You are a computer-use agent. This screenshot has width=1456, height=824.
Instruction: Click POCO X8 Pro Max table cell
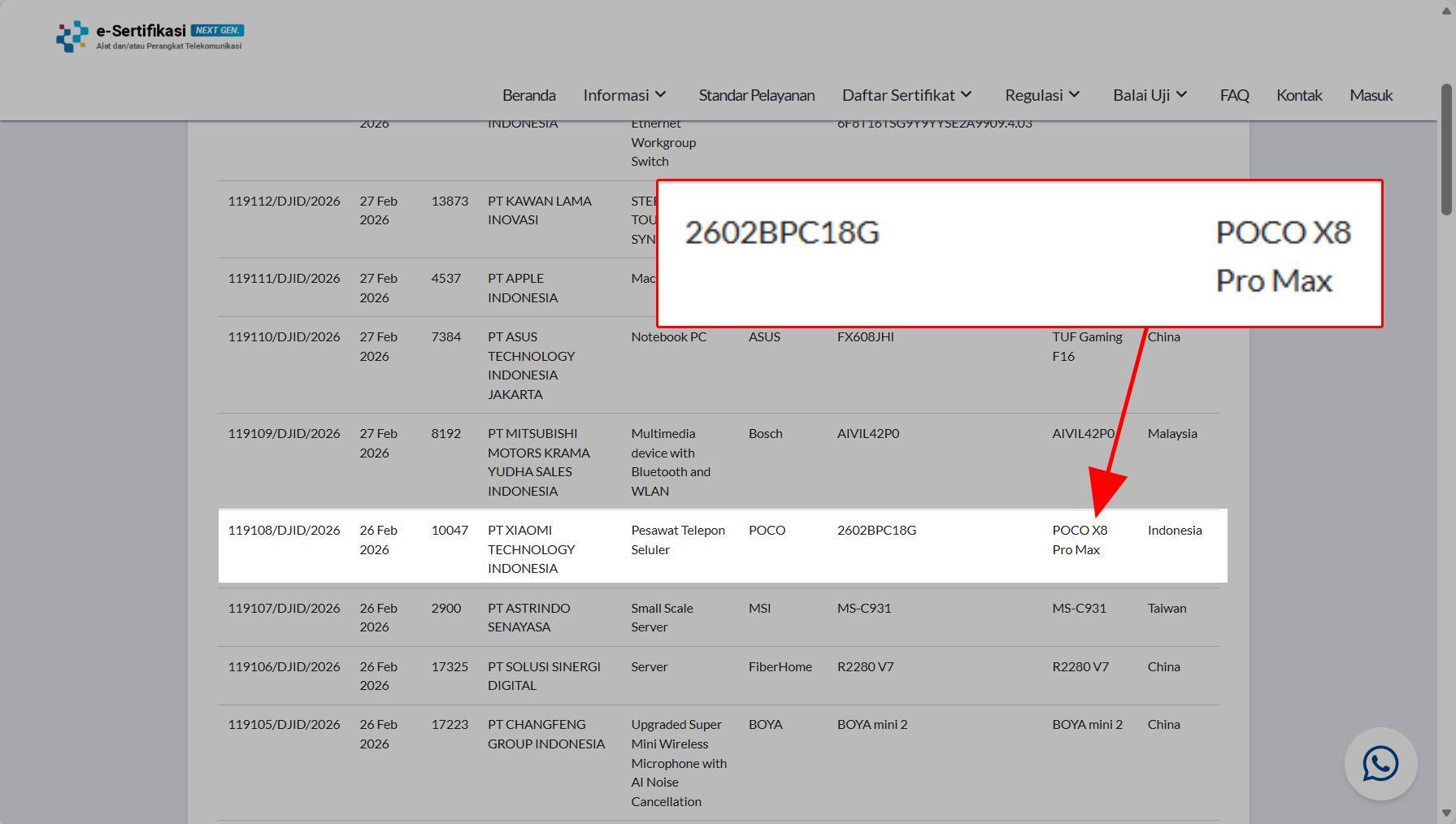1080,540
